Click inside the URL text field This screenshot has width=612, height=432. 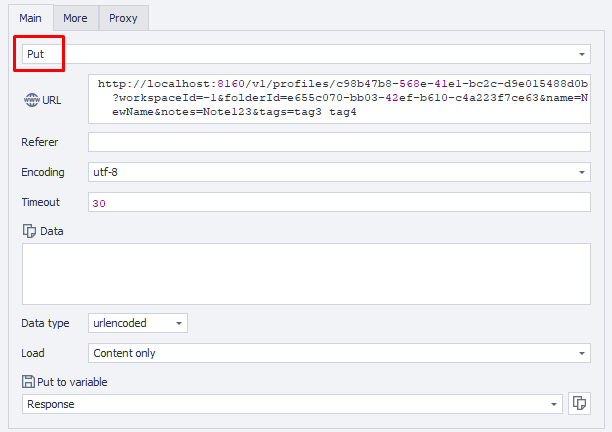tap(340, 98)
